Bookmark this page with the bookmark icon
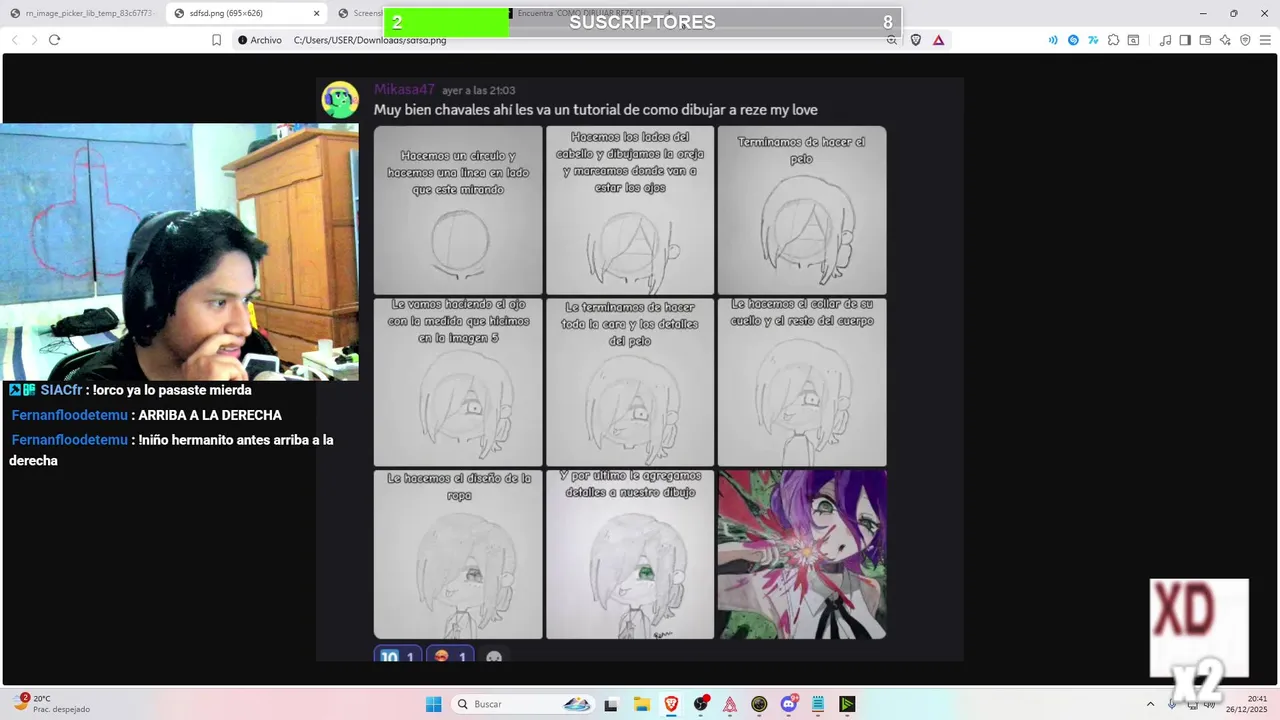The height and width of the screenshot is (720, 1280). (216, 40)
